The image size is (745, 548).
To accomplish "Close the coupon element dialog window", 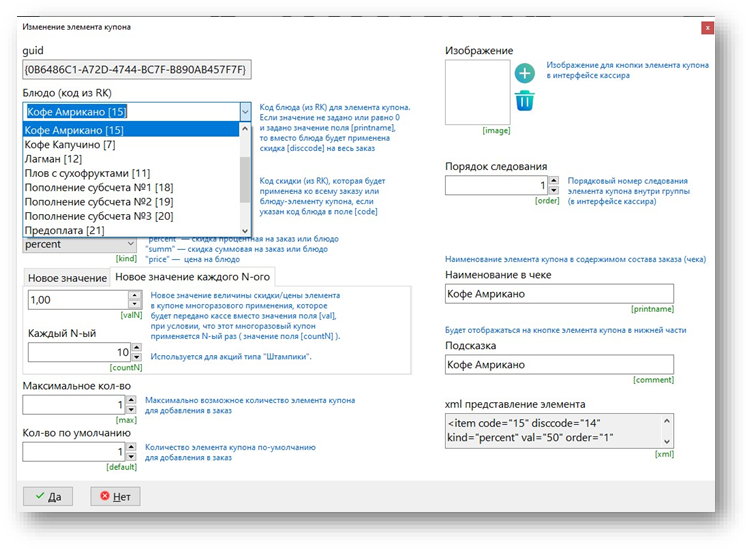I will (x=708, y=28).
